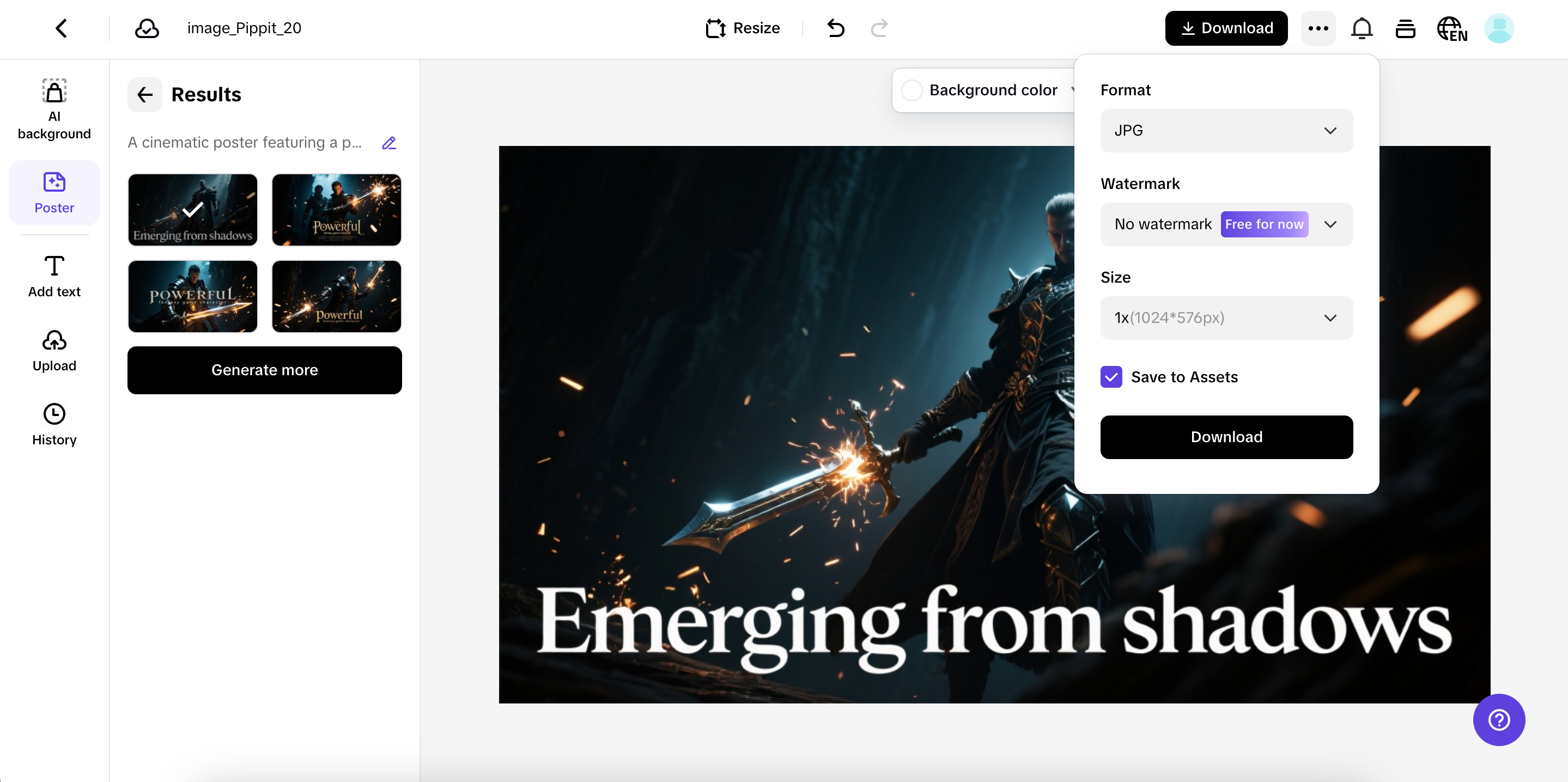Go back using Results back arrow
1568x782 pixels.
click(x=145, y=94)
